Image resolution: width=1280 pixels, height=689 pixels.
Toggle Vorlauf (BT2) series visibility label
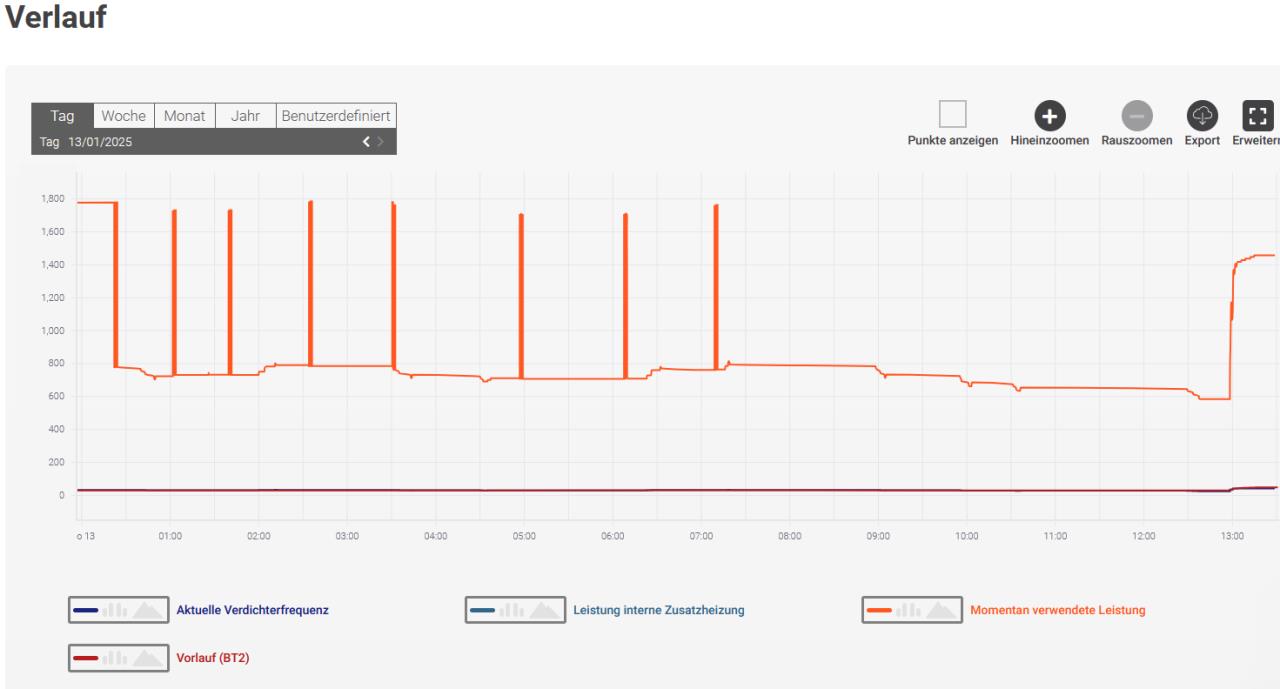213,658
